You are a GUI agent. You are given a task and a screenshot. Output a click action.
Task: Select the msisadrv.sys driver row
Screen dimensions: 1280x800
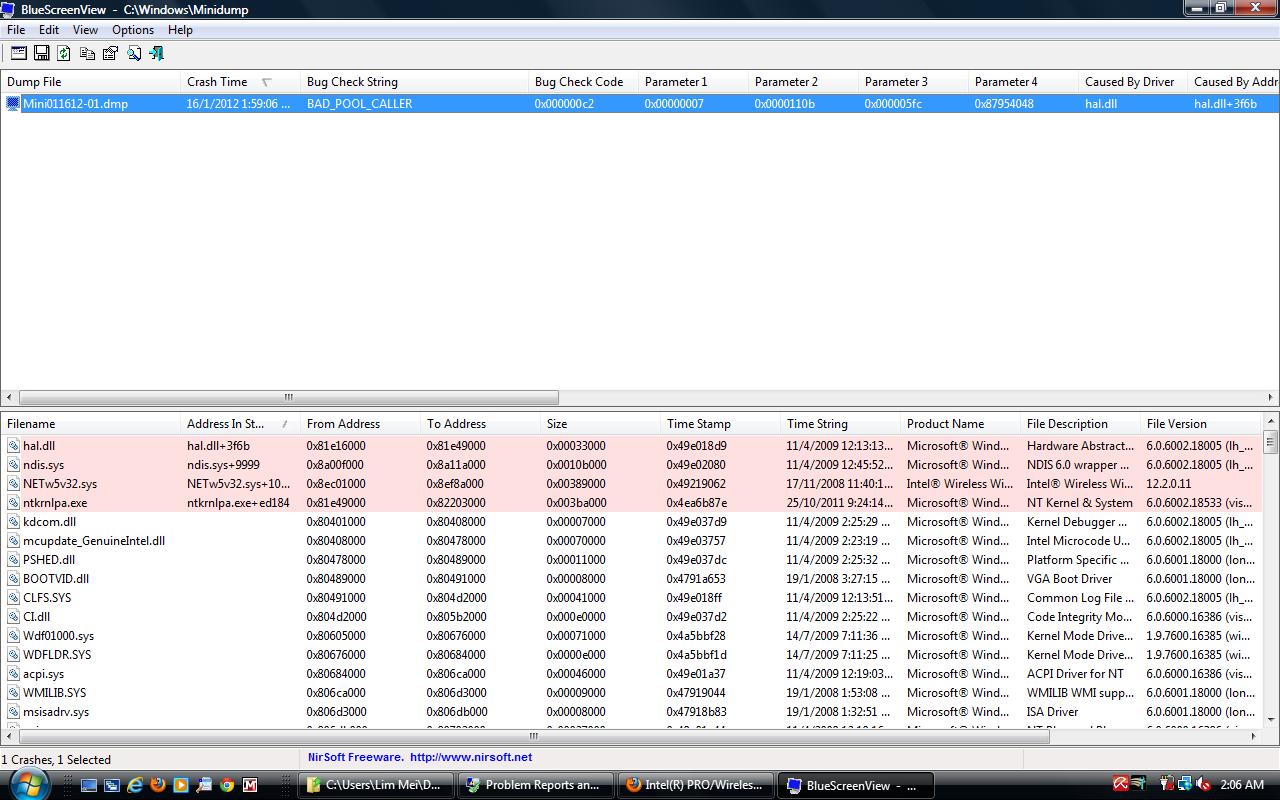click(631, 712)
